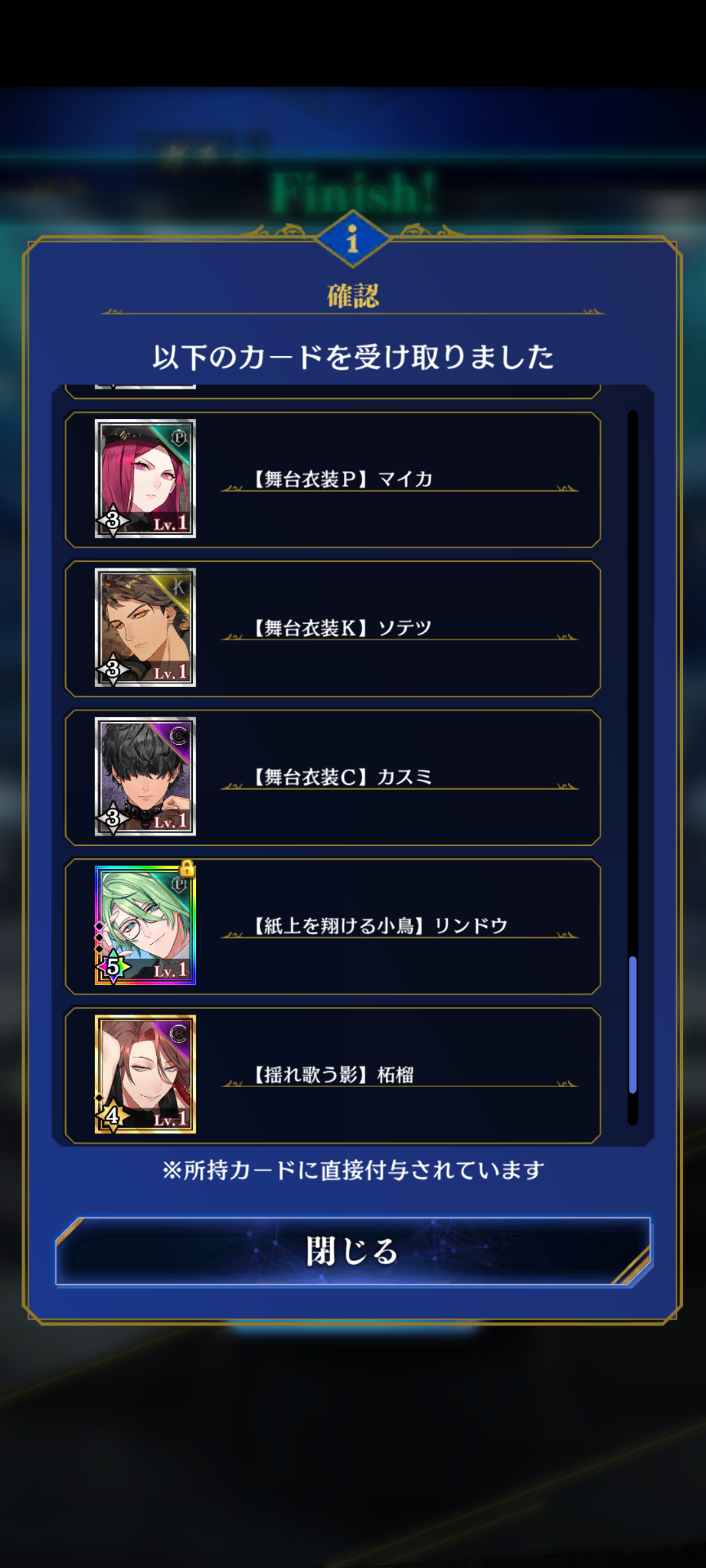Tap the リンドウ five-star card thumbnail
Image resolution: width=706 pixels, height=1568 pixels.
coord(145,925)
